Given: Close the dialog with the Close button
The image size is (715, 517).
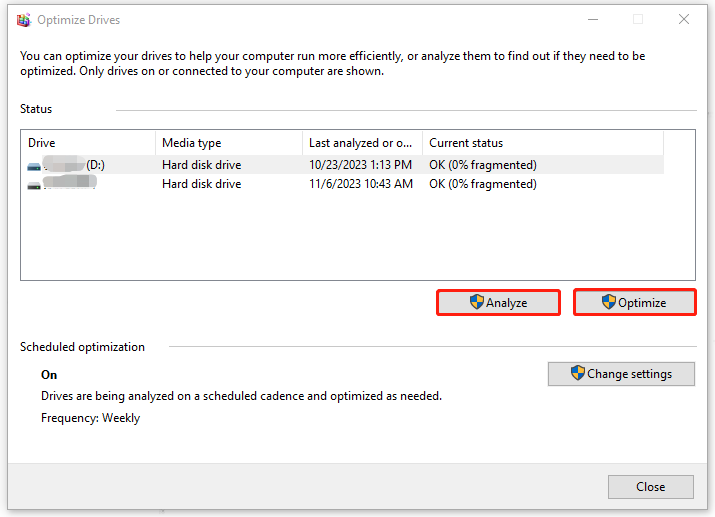Looking at the screenshot, I should click(x=650, y=487).
